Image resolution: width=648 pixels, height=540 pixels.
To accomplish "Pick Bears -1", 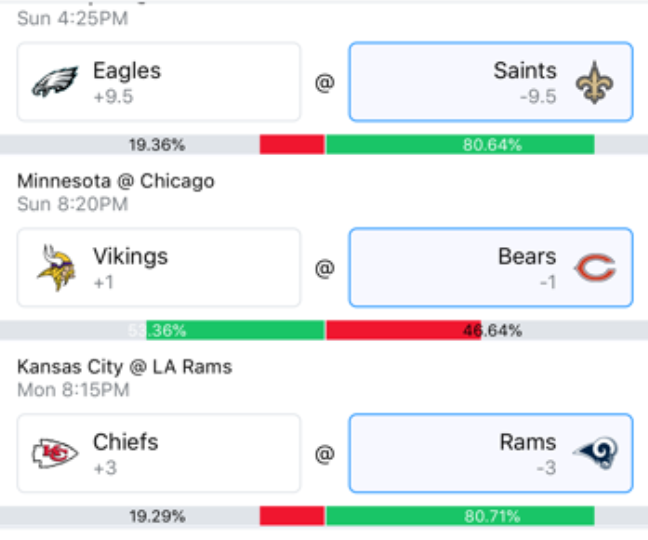I will click(x=490, y=268).
